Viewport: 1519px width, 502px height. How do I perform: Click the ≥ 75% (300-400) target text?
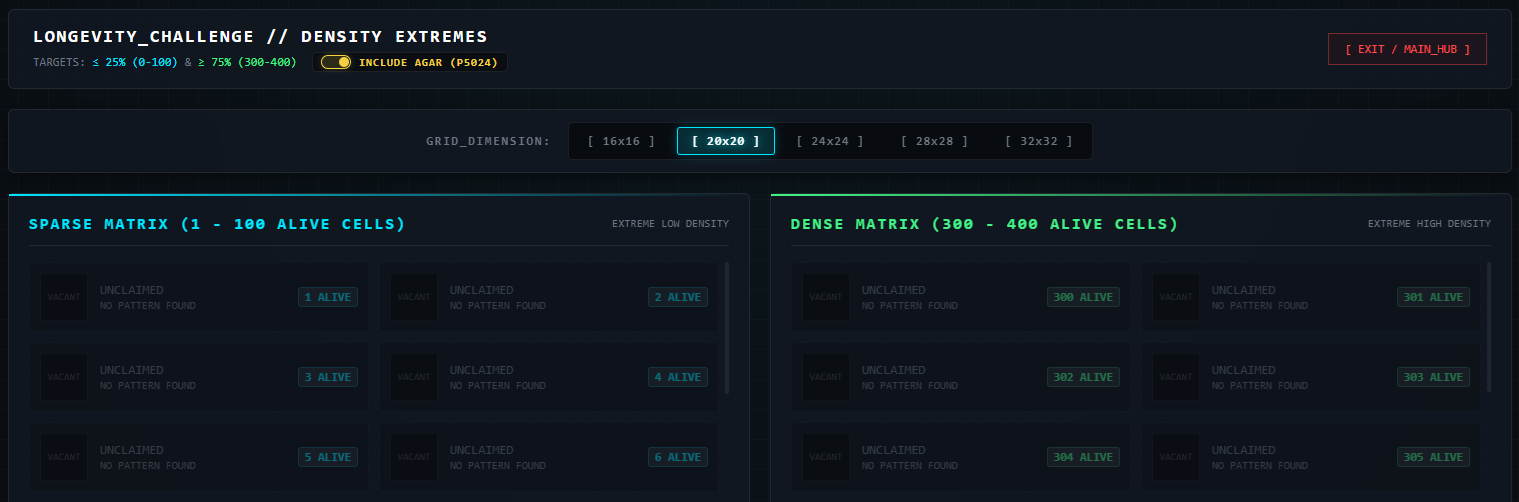coord(247,62)
